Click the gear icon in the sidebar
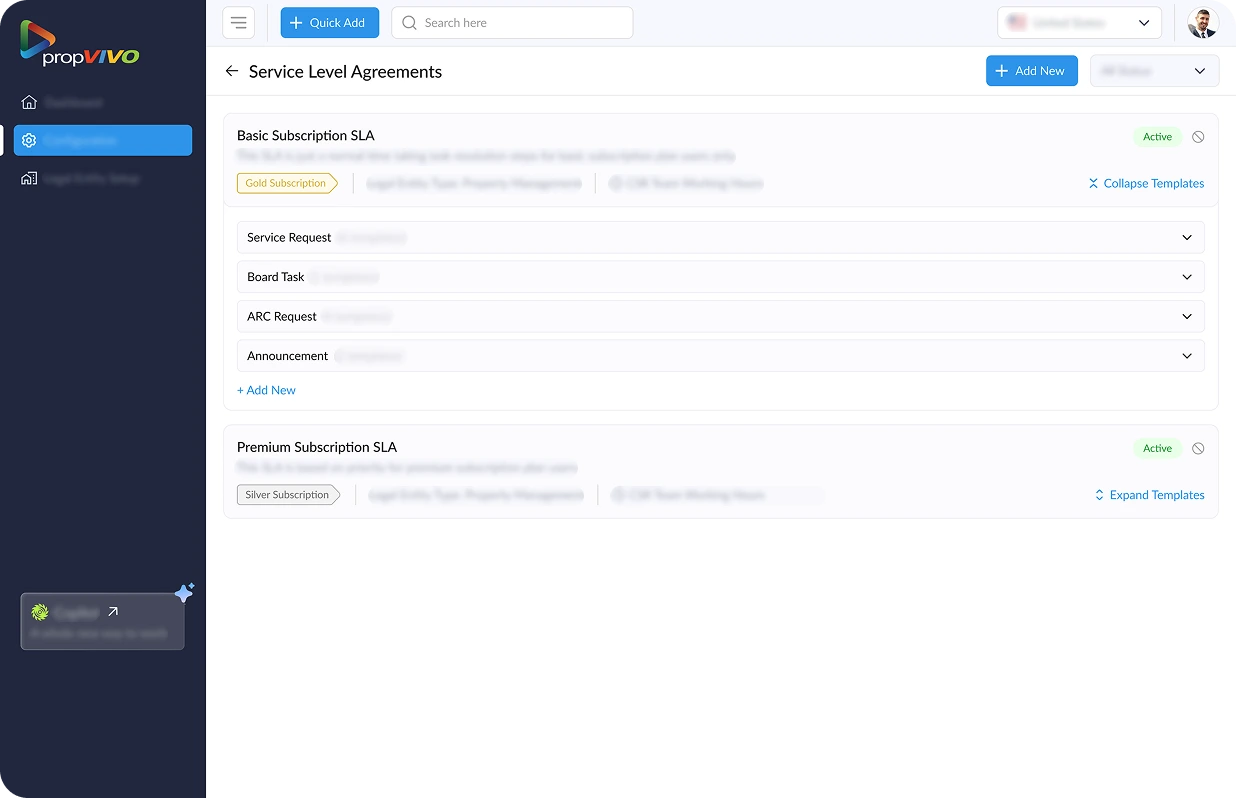The image size is (1236, 798). tap(29, 140)
